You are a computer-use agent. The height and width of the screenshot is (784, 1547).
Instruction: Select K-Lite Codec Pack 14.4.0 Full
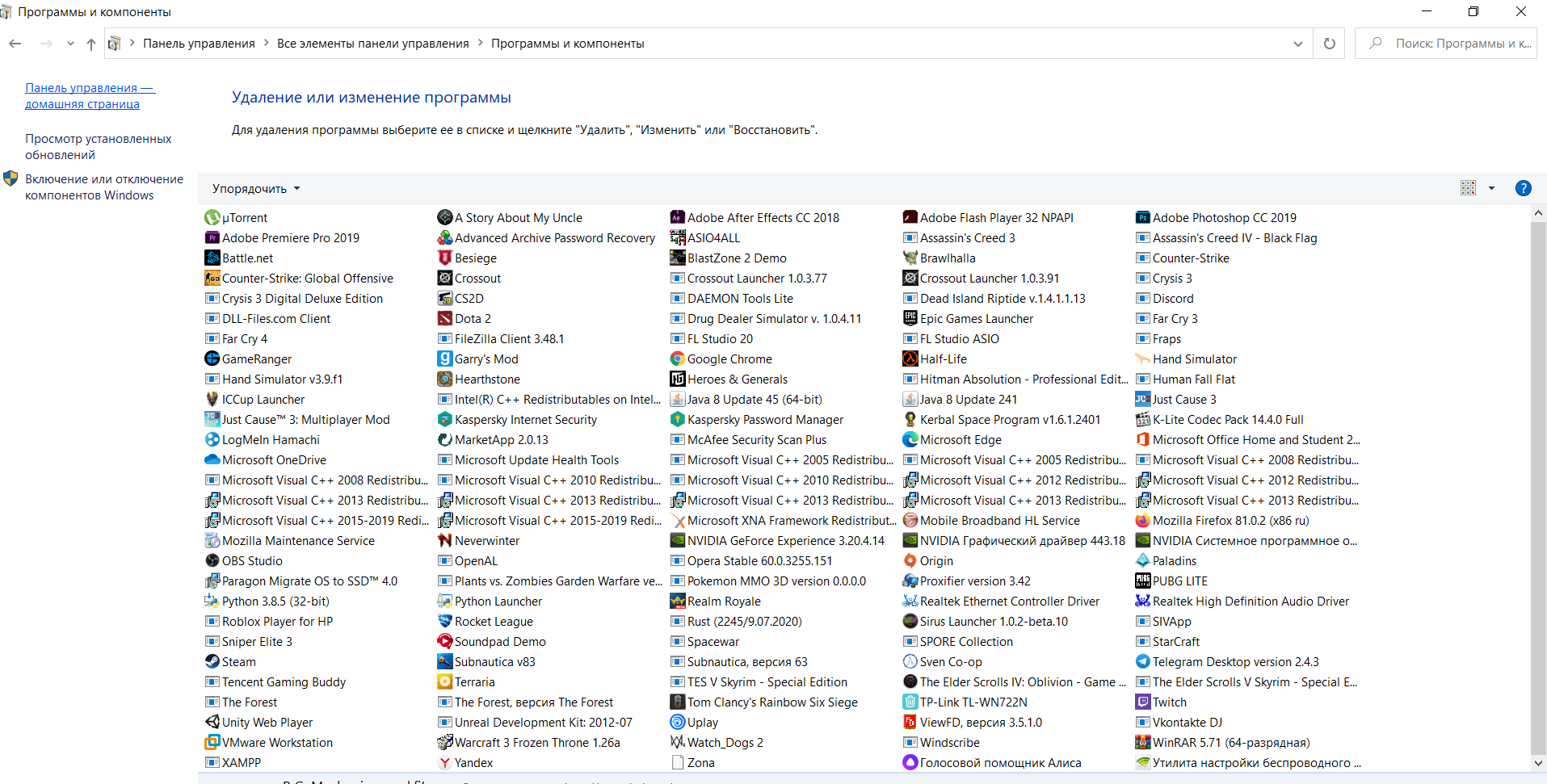click(x=1220, y=420)
